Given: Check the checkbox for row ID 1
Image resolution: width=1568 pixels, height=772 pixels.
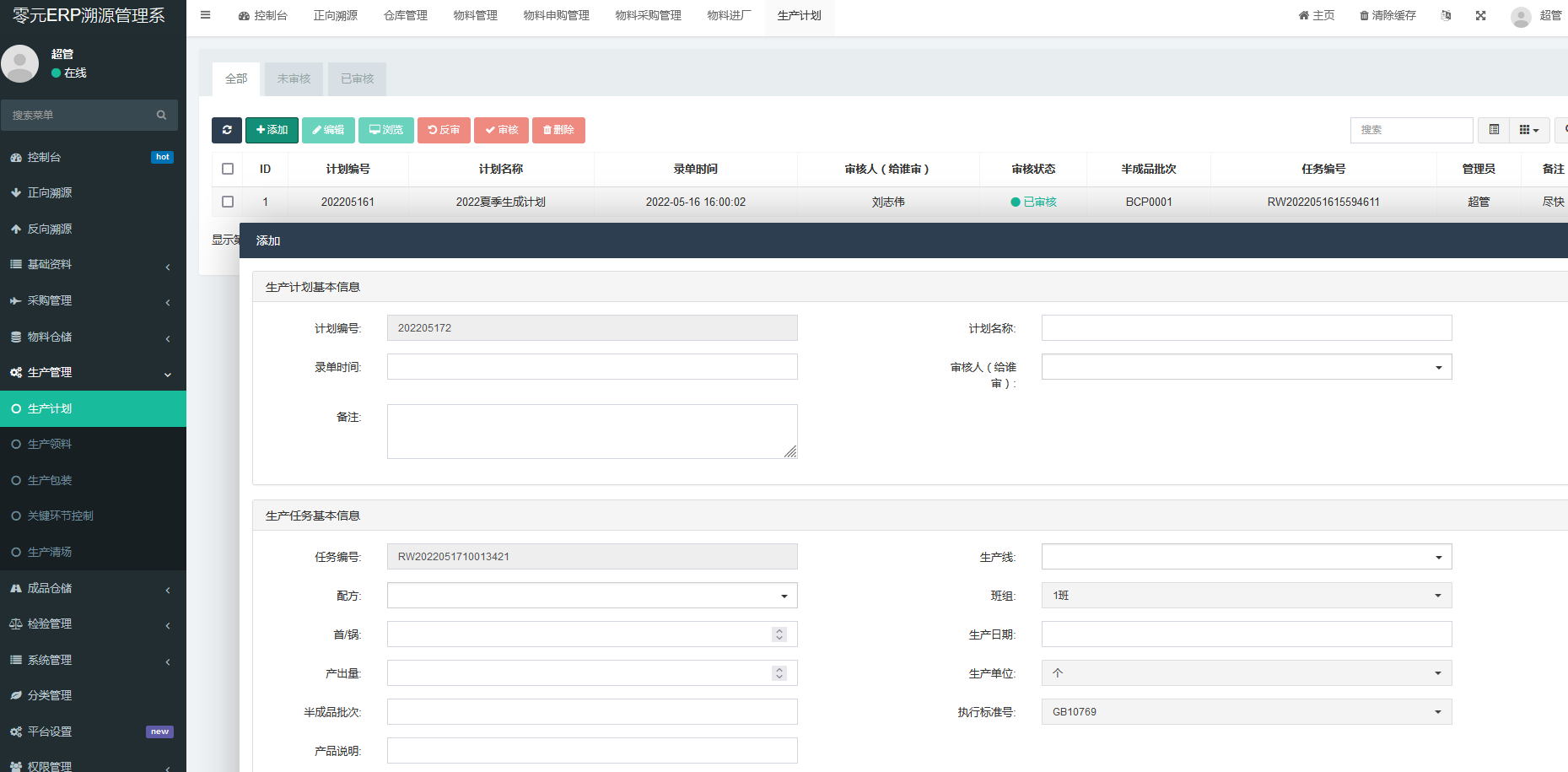Looking at the screenshot, I should [x=228, y=202].
